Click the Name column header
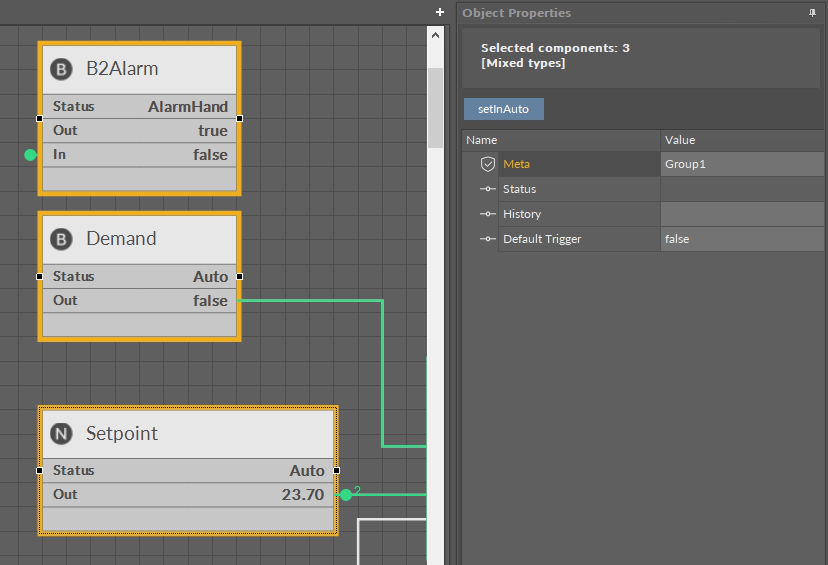This screenshot has width=828, height=565. pos(482,140)
